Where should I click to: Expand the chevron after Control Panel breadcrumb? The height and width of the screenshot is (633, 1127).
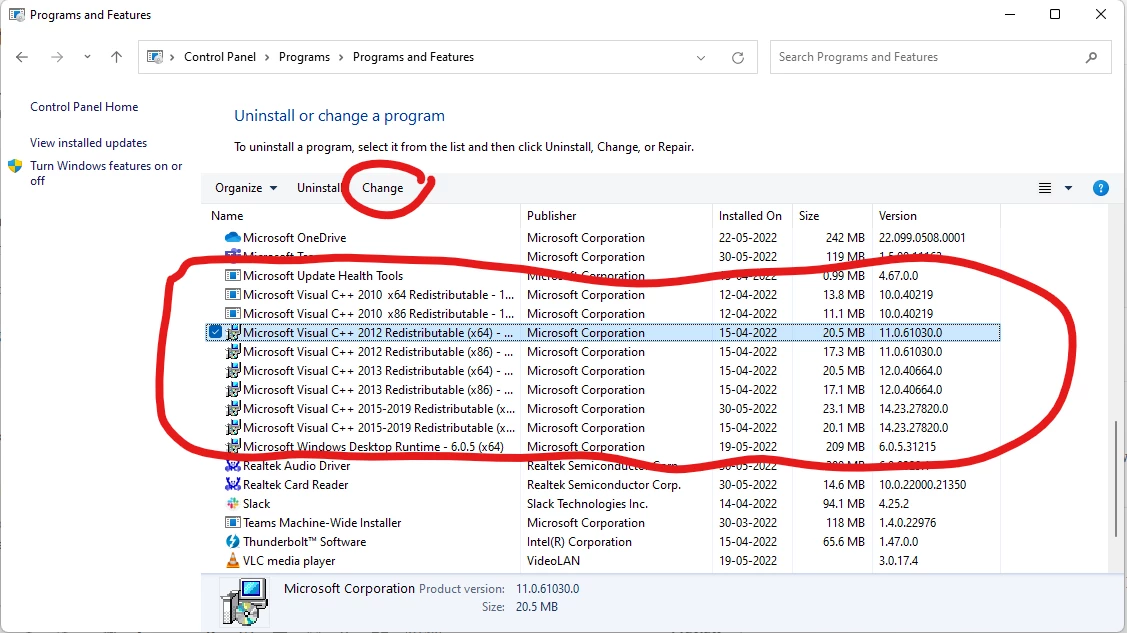tap(267, 57)
